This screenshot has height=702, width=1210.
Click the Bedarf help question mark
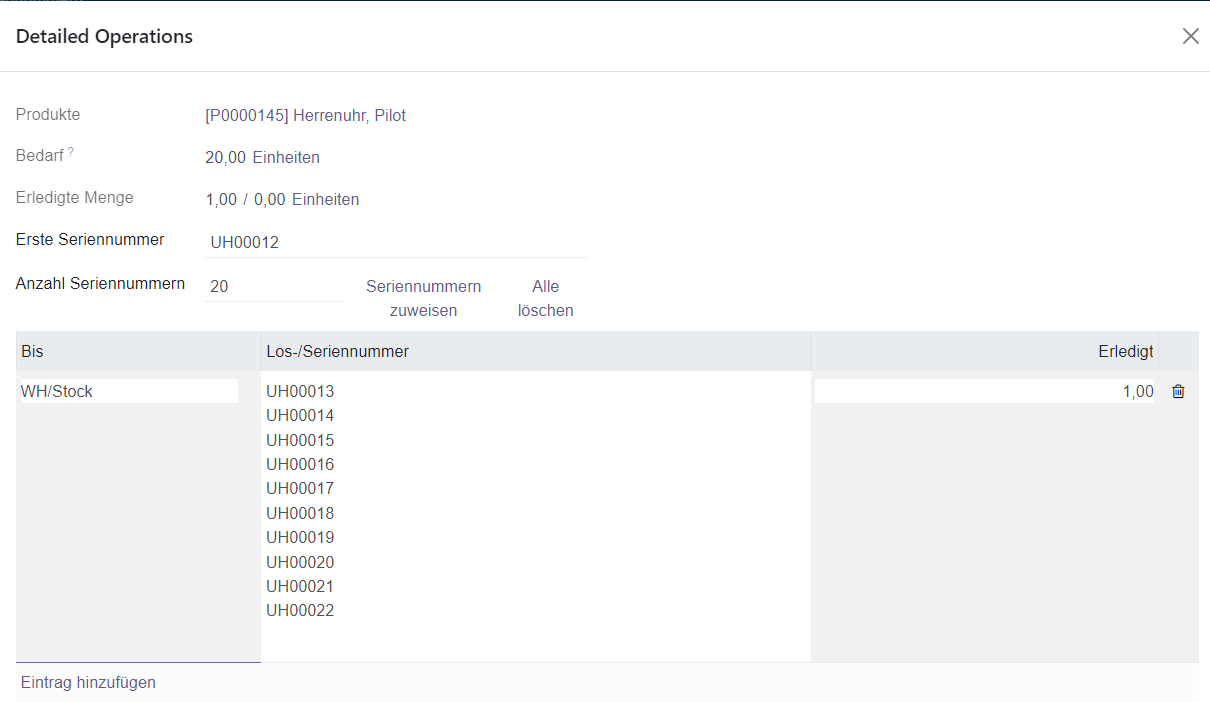tap(71, 152)
